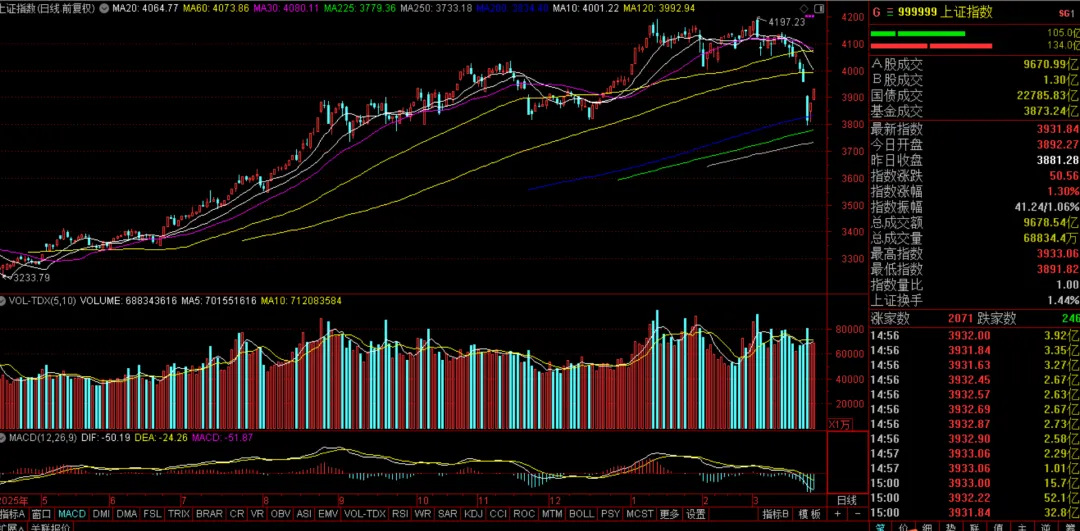Select the 指标A tab
1080x531 pixels.
(x=13, y=514)
